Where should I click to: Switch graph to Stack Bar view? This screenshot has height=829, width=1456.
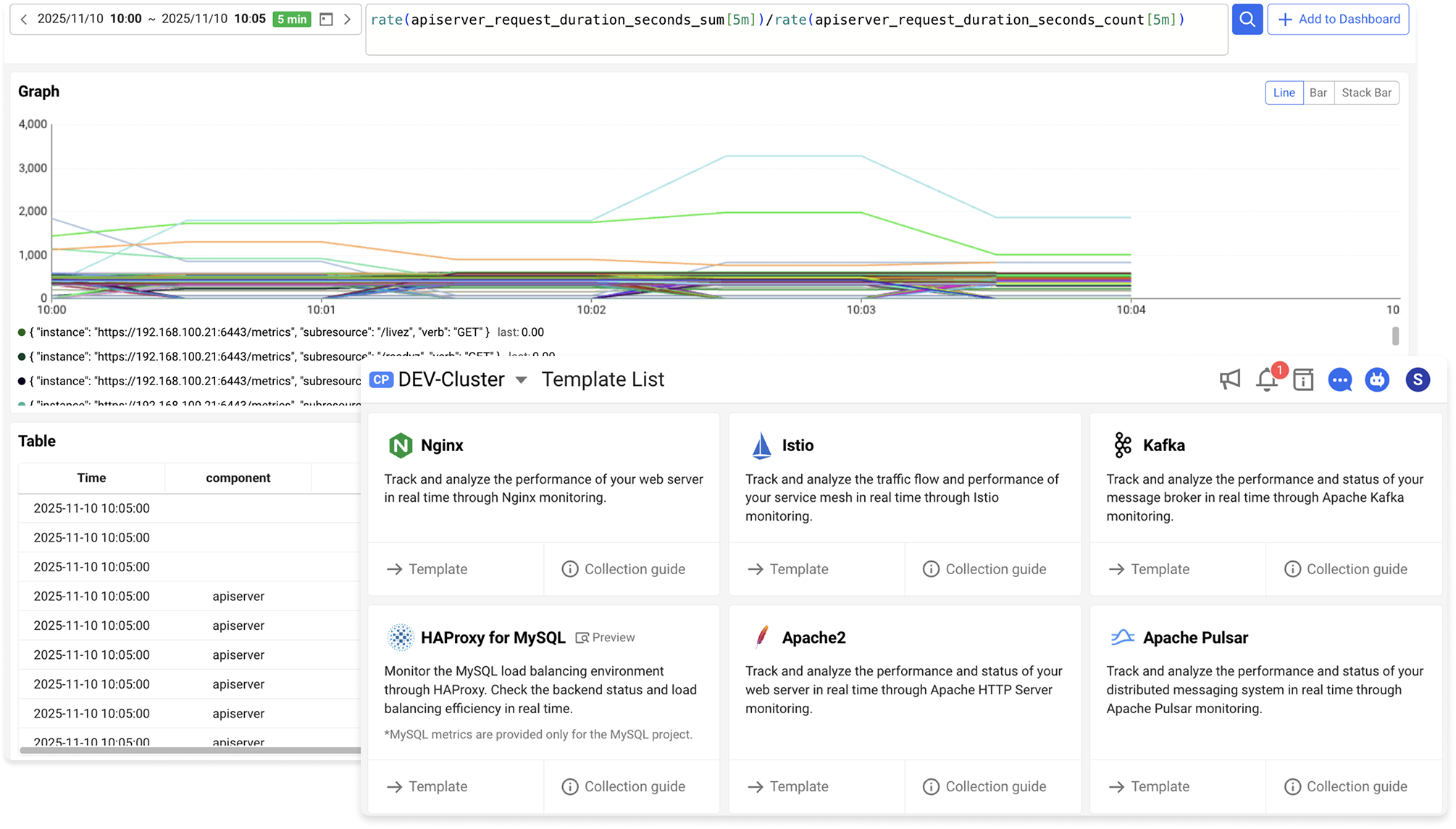click(x=1366, y=93)
